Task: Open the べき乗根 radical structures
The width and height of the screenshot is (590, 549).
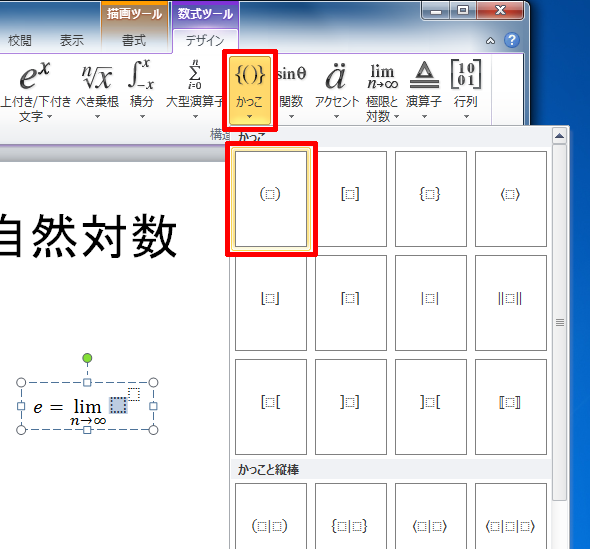Action: click(97, 90)
